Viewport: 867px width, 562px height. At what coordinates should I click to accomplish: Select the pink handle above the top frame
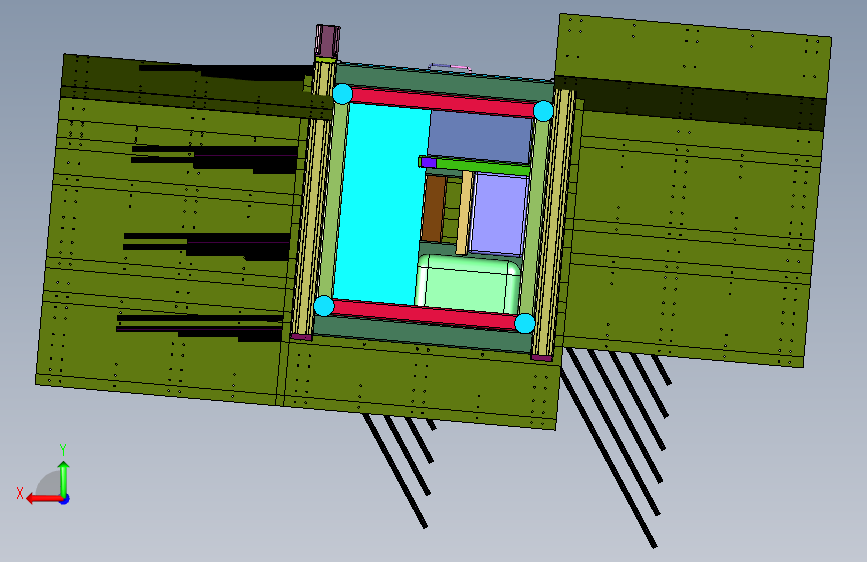[x=451, y=67]
